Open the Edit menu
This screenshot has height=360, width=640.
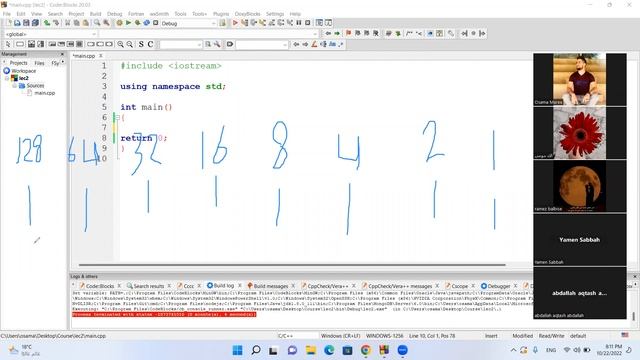21,14
